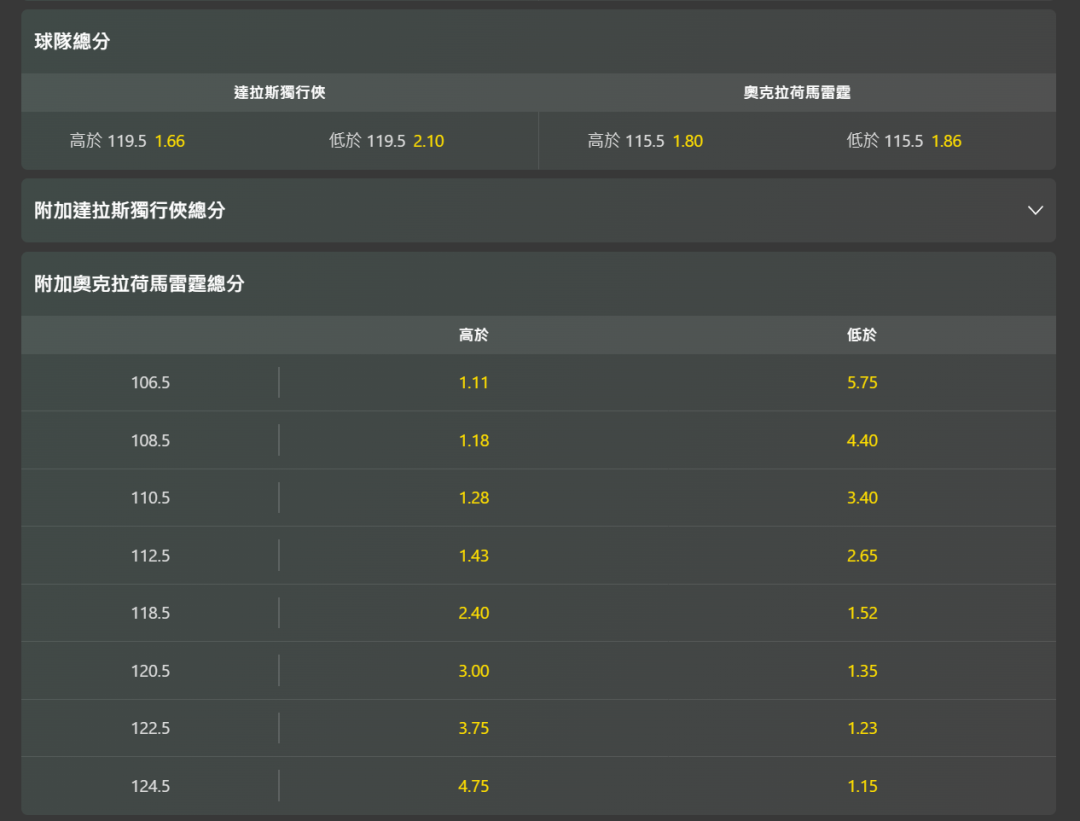Screen dimensions: 1080x821
Task: Select 高於 110.5 odds 1.28
Action: pos(474,498)
